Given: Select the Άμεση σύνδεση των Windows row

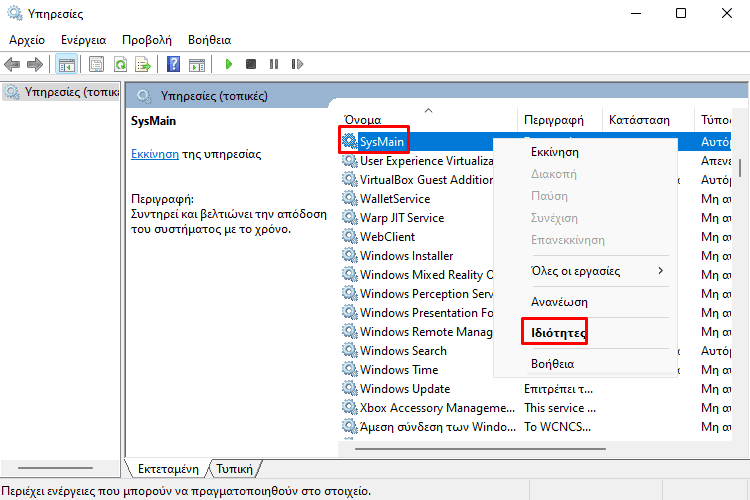Looking at the screenshot, I should pos(536,426).
